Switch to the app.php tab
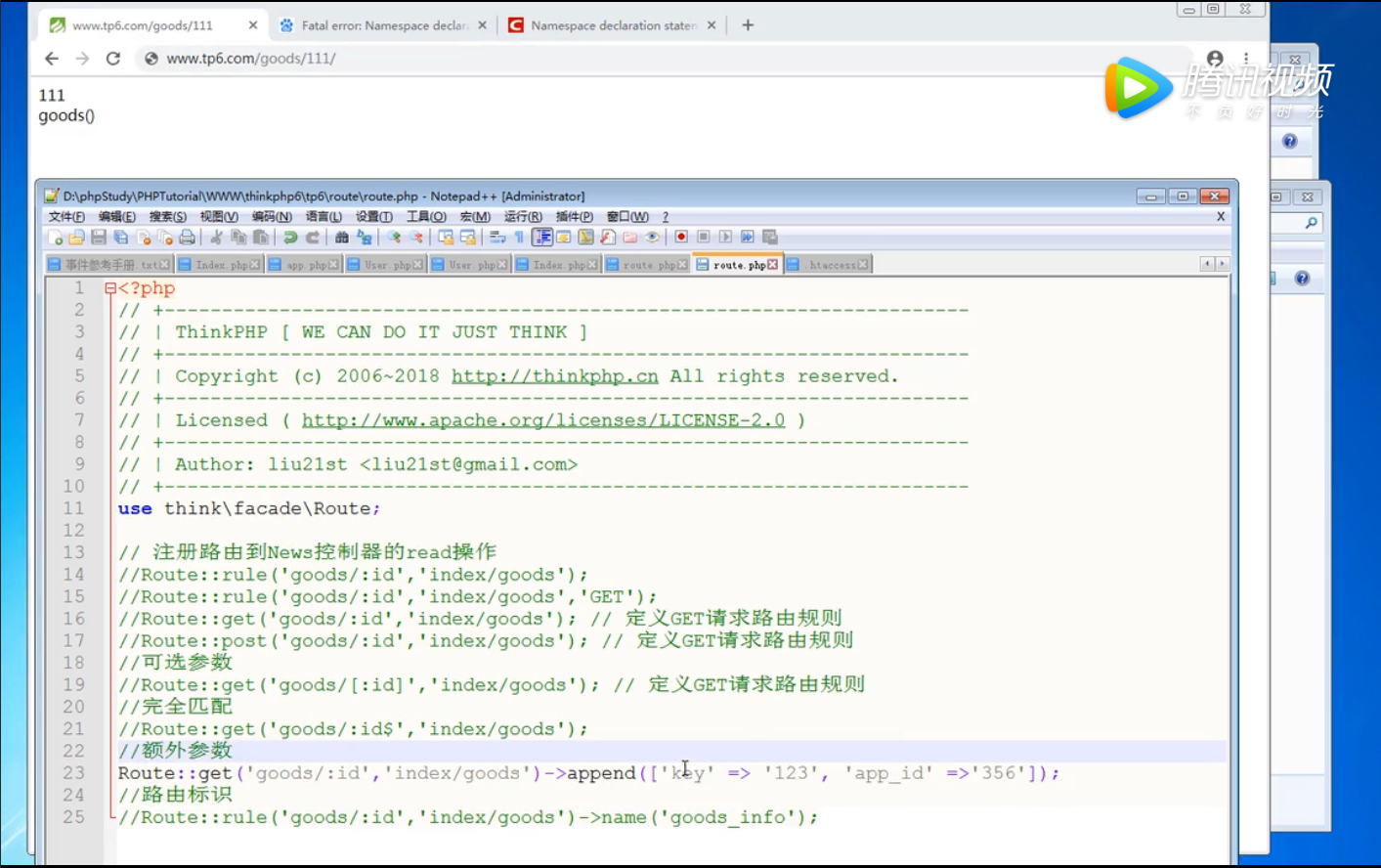The image size is (1381, 868). coord(304,265)
